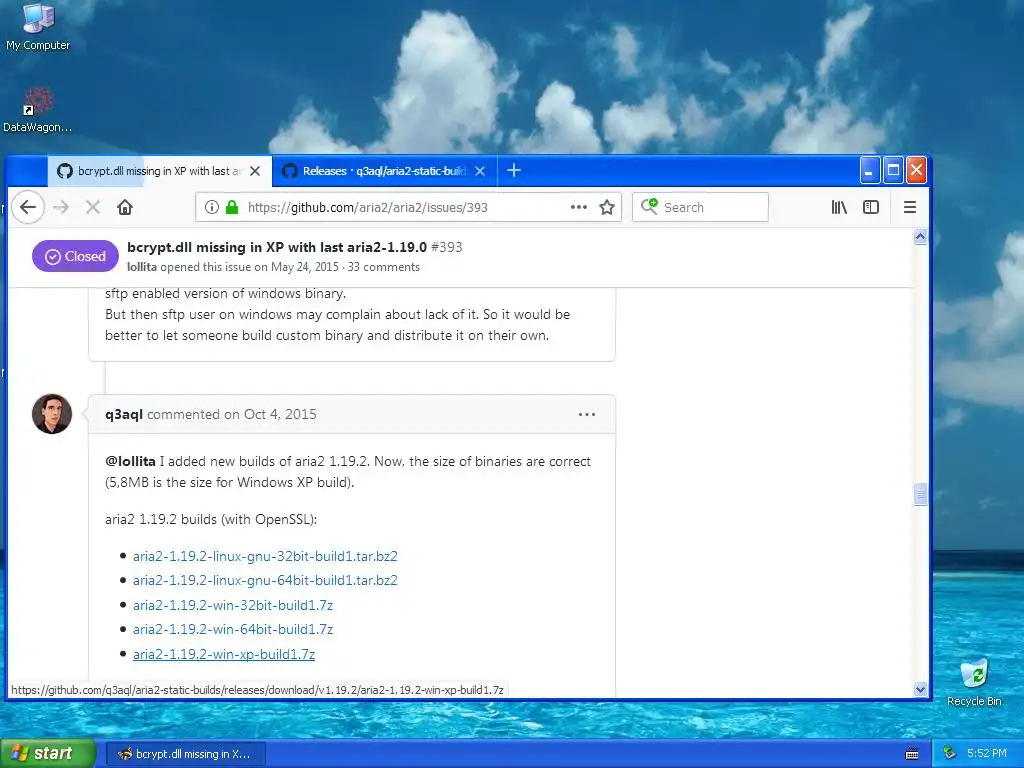Switch to the Releases q3aql/aria2-static-builds tab
1024x768 pixels.
pyautogui.click(x=385, y=171)
